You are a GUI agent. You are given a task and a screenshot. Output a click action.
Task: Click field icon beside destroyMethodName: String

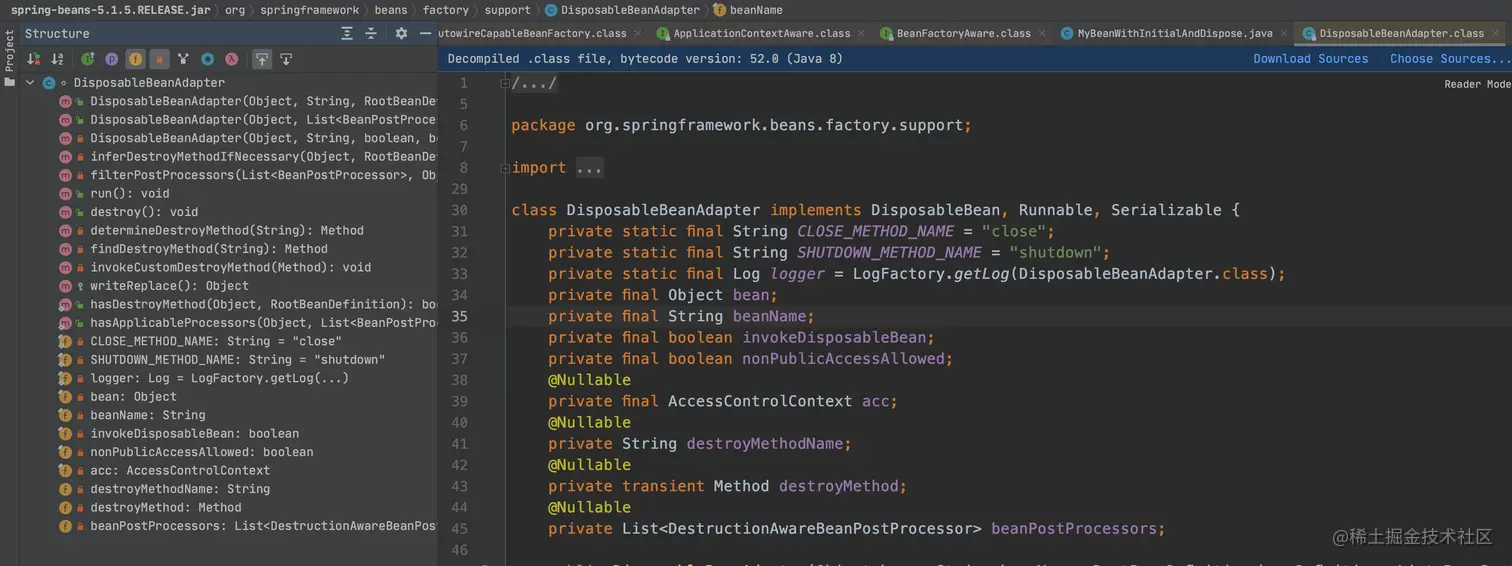tap(66, 489)
